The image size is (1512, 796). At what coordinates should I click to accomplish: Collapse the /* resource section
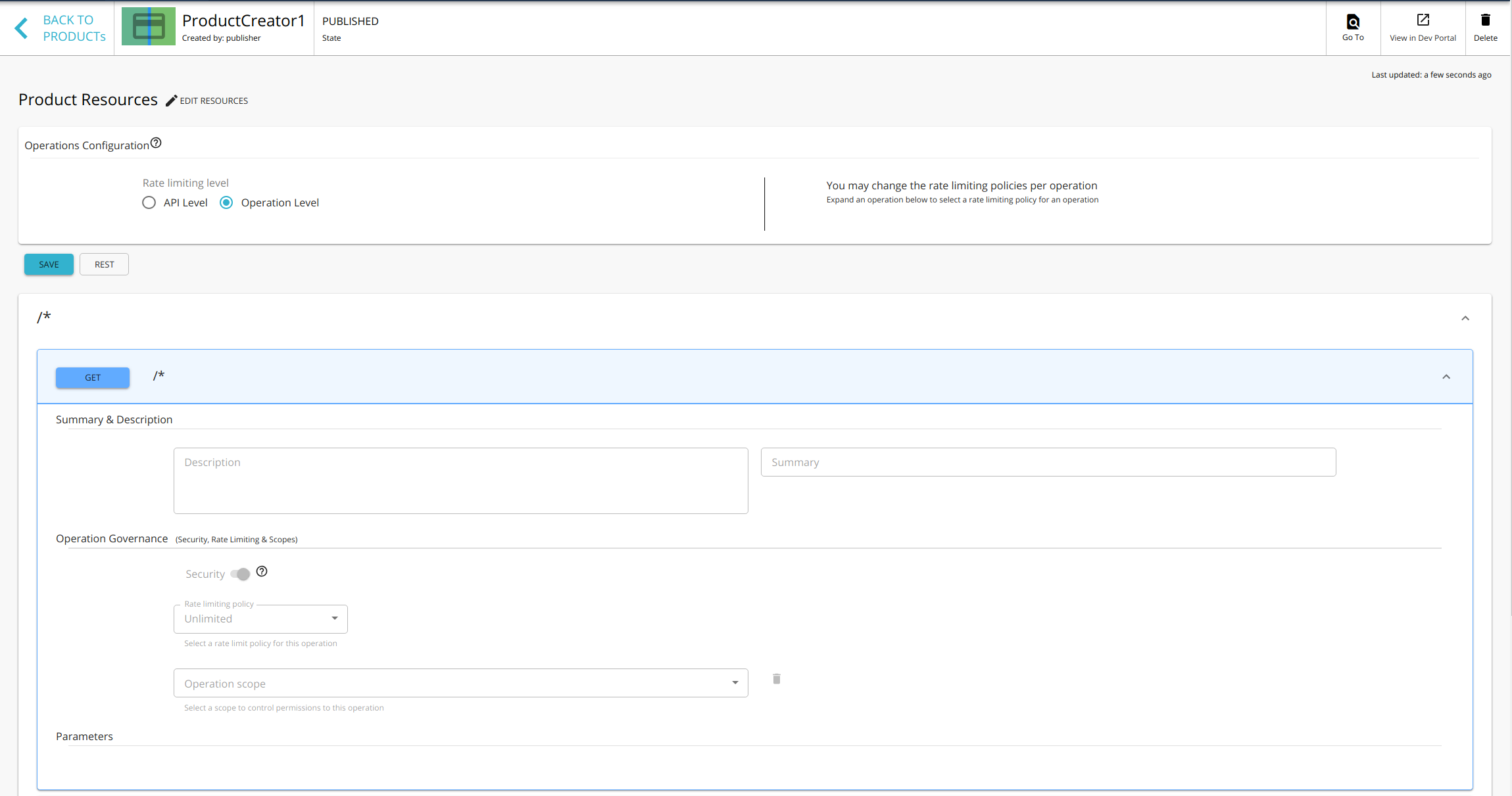coord(1465,317)
